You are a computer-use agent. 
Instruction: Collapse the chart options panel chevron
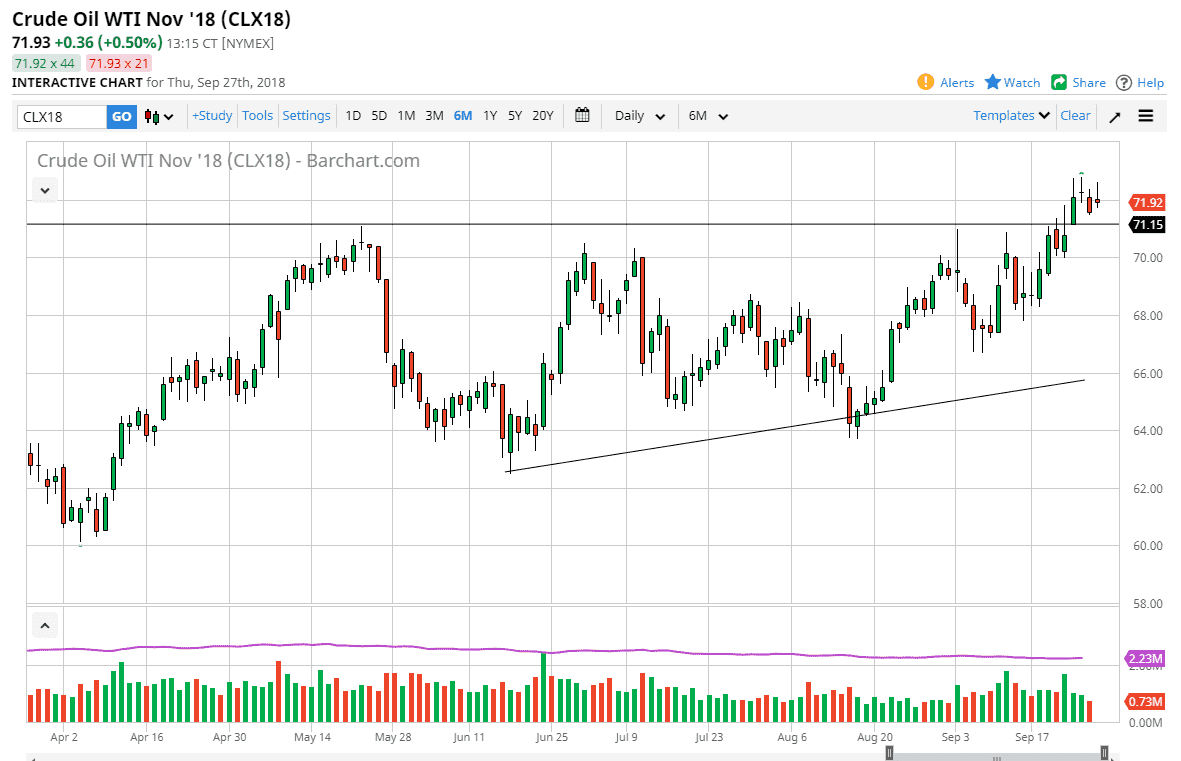[x=44, y=189]
